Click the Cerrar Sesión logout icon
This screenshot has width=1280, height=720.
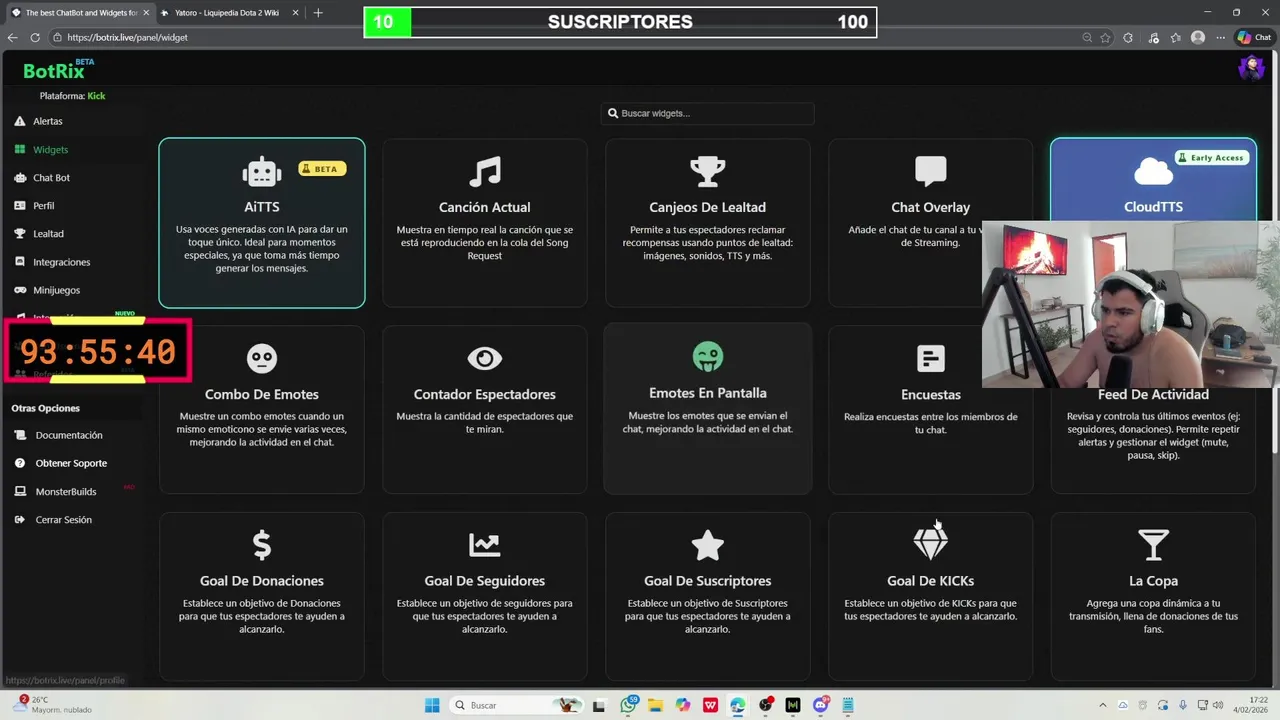20,519
